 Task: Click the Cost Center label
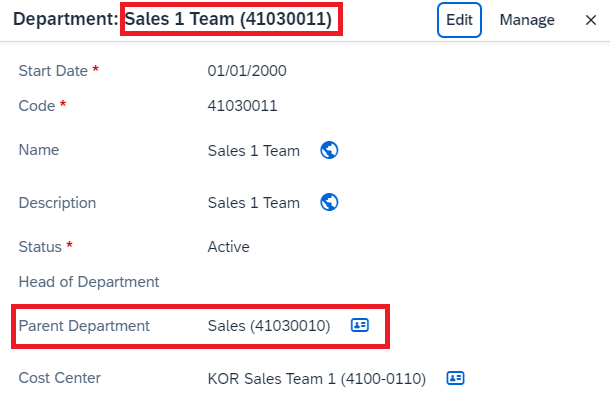click(60, 378)
